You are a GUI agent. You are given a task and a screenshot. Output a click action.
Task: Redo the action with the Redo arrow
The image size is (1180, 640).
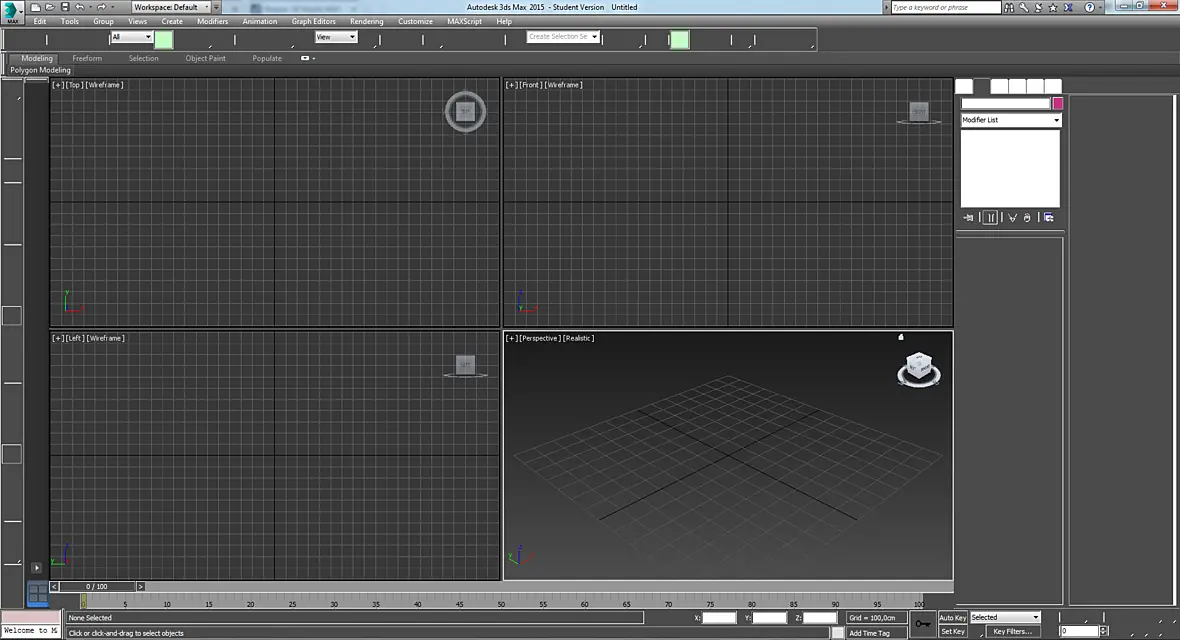click(x=102, y=7)
